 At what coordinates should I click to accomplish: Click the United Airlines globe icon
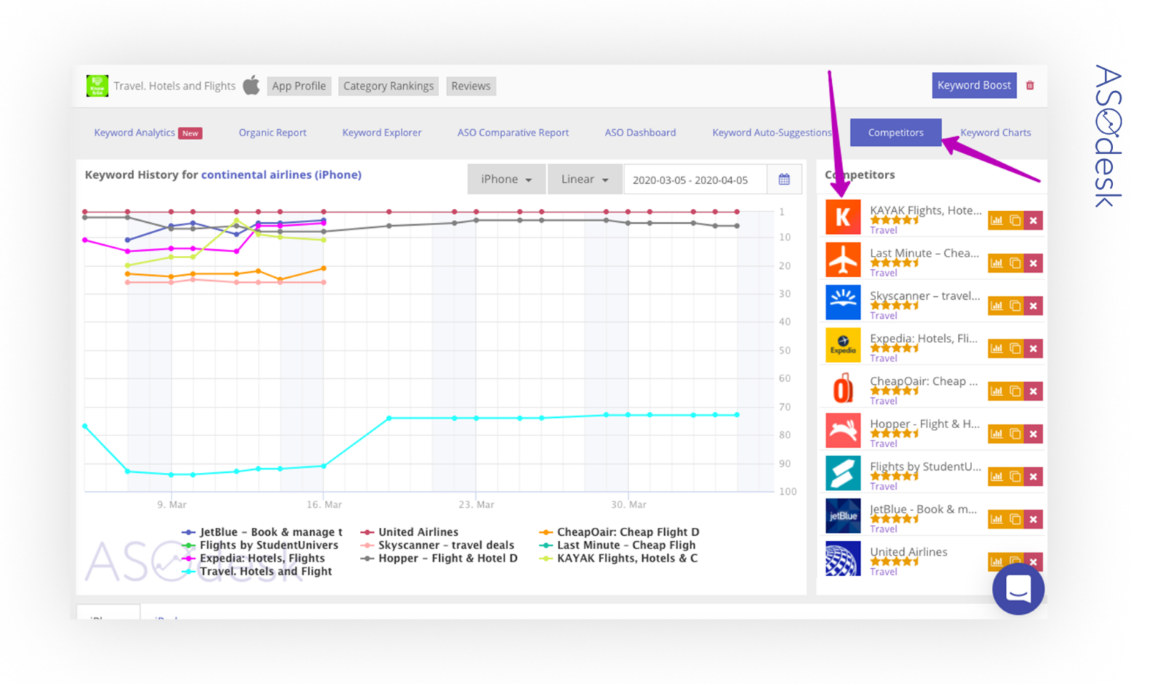tap(843, 558)
